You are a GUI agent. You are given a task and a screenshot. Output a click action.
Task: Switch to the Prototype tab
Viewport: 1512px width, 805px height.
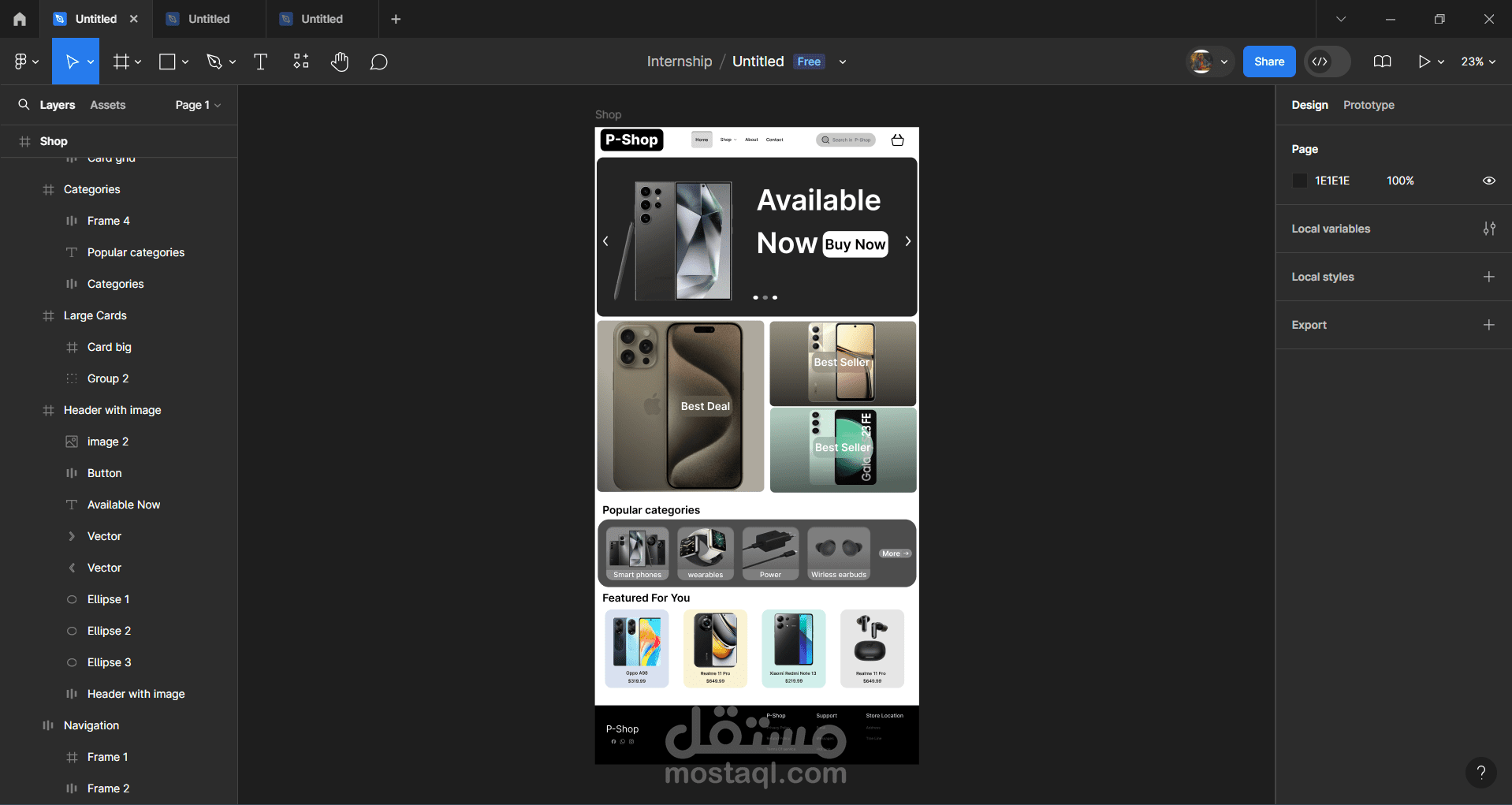point(1369,105)
